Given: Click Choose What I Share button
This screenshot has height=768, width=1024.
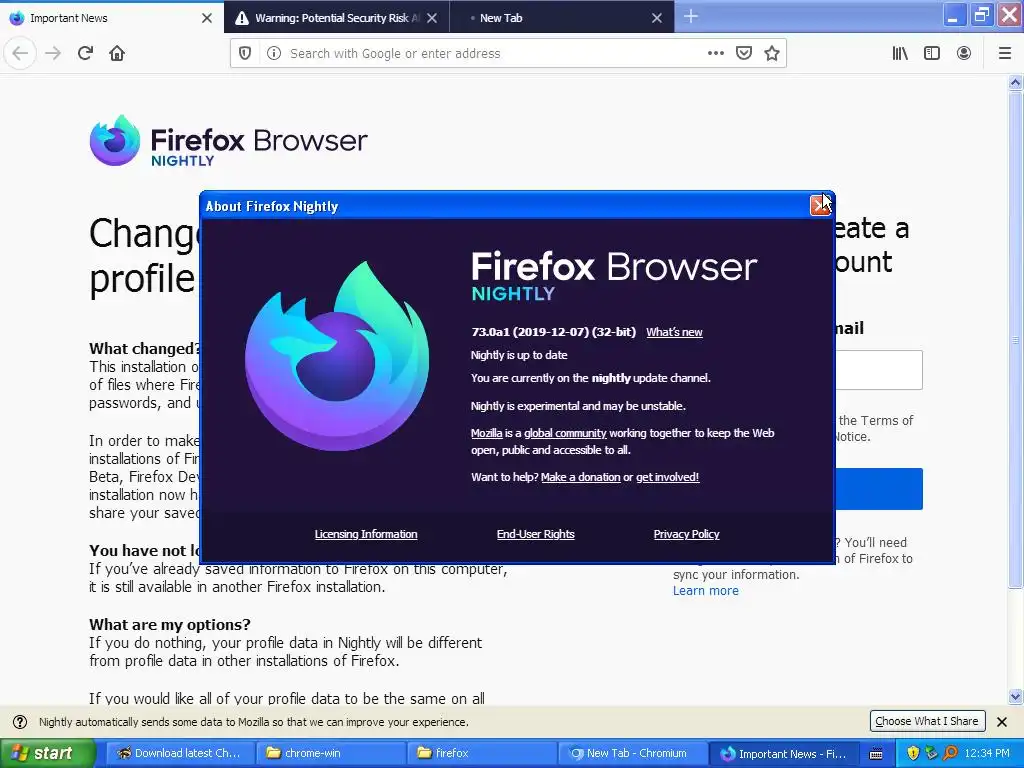Looking at the screenshot, I should click(x=927, y=721).
